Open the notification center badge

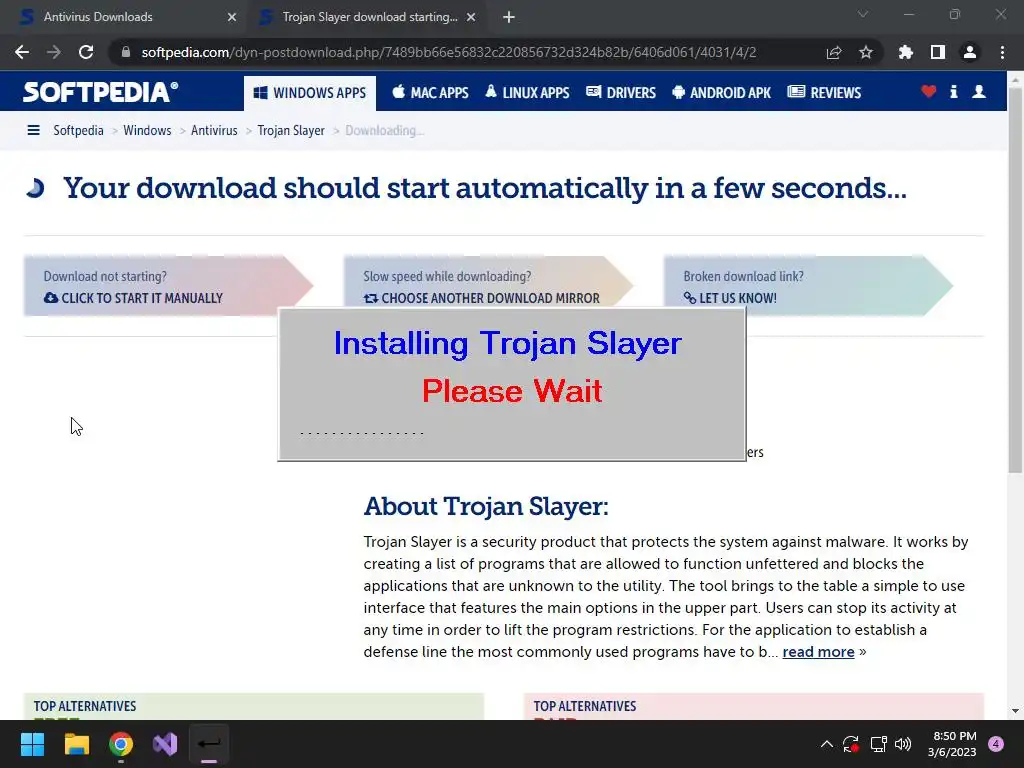pos(996,744)
